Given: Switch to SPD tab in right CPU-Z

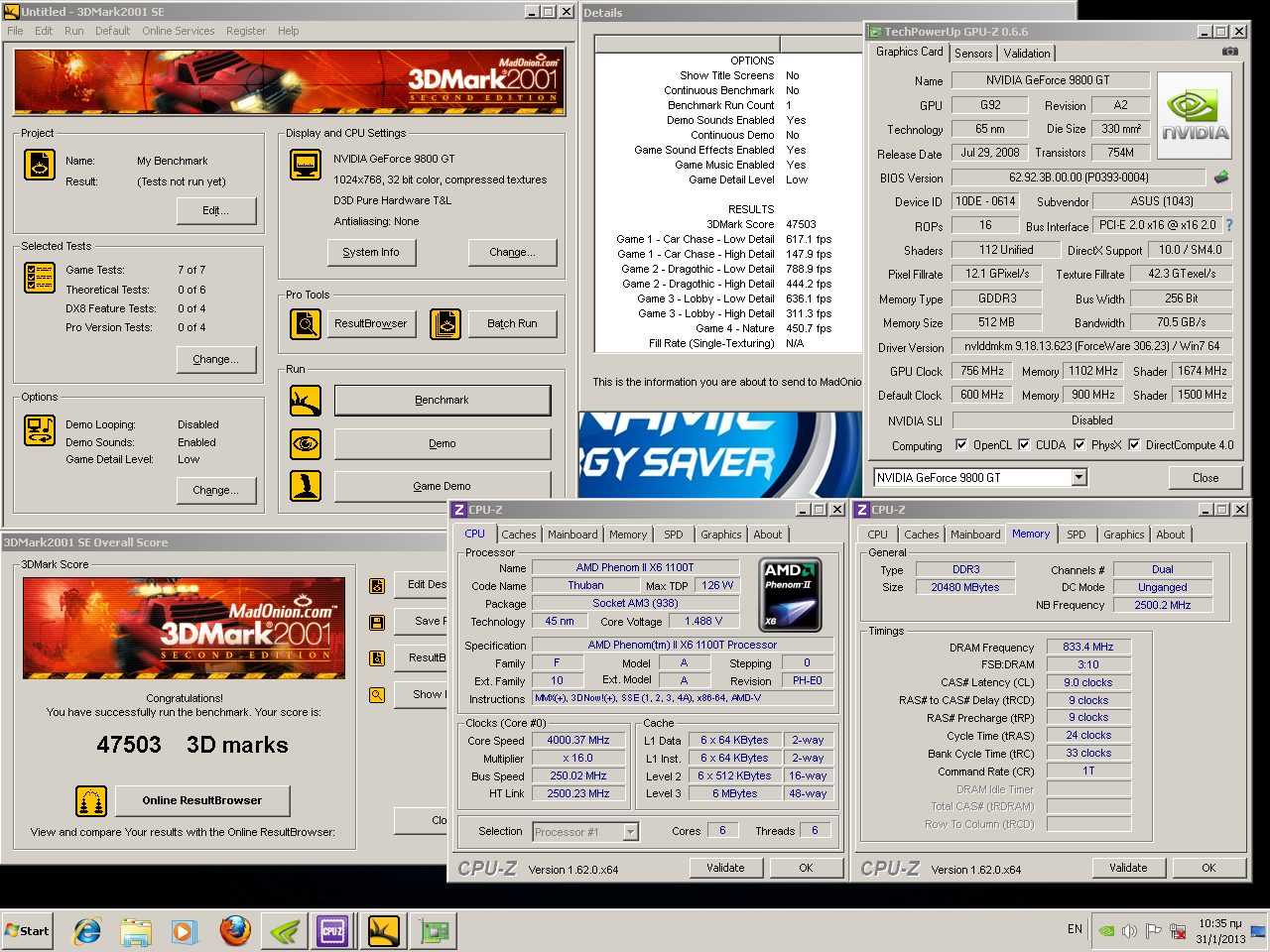Looking at the screenshot, I should click(1077, 535).
